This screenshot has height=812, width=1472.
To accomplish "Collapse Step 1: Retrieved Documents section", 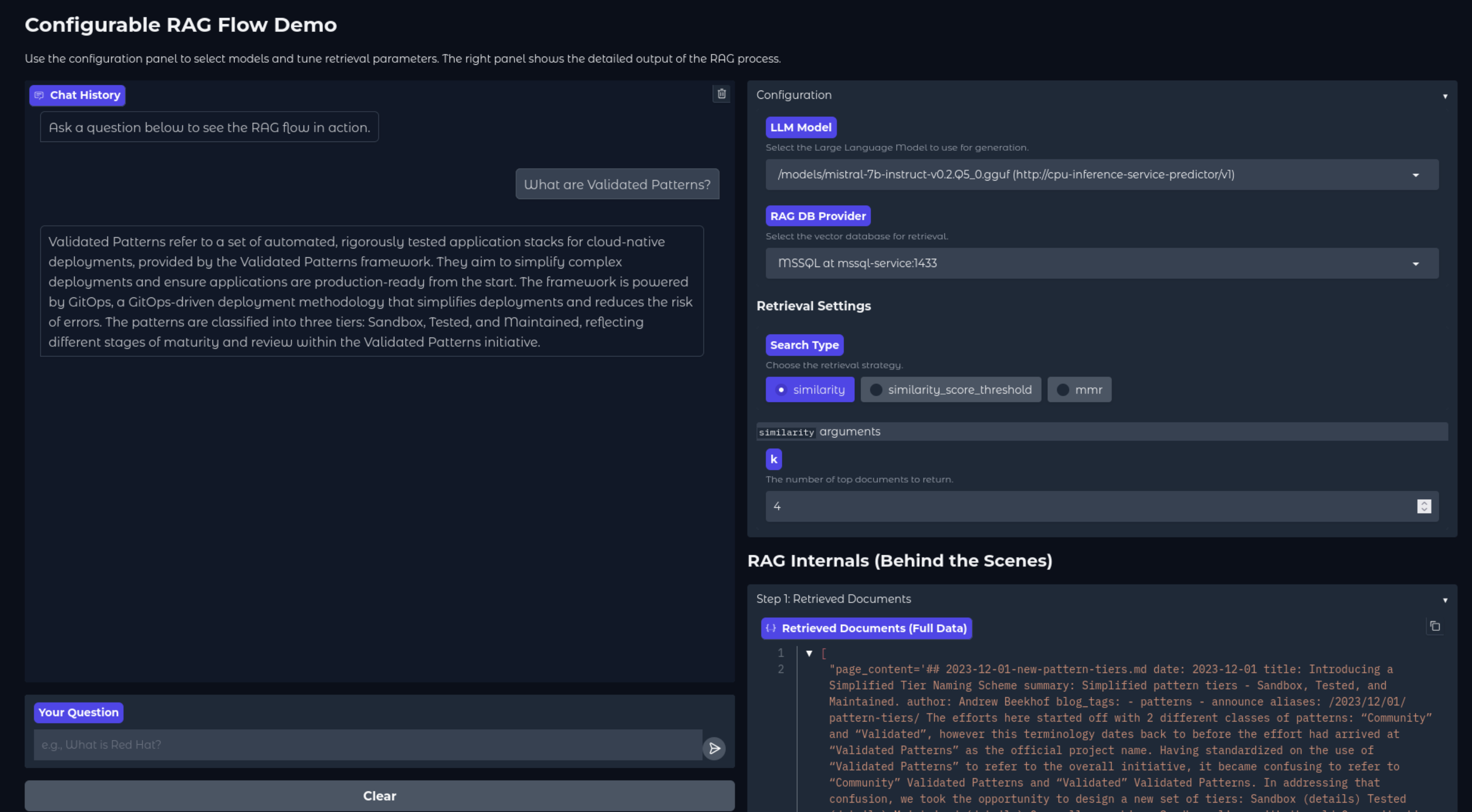I will 1445,600.
